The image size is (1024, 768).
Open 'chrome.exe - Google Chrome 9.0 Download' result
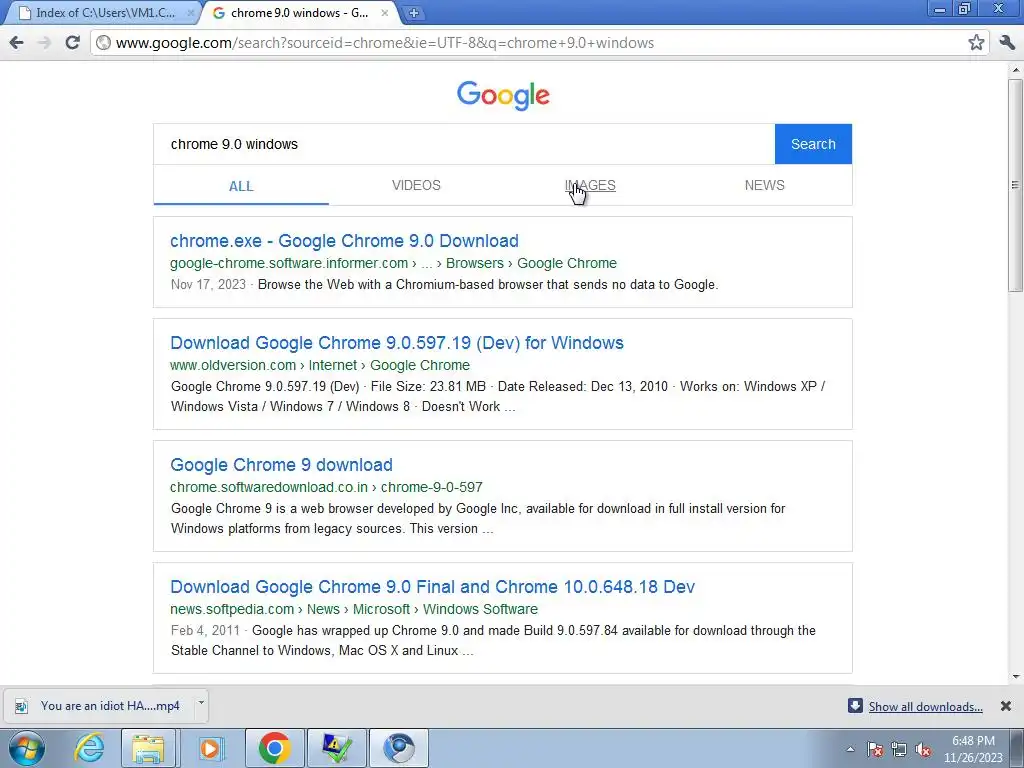coord(344,241)
